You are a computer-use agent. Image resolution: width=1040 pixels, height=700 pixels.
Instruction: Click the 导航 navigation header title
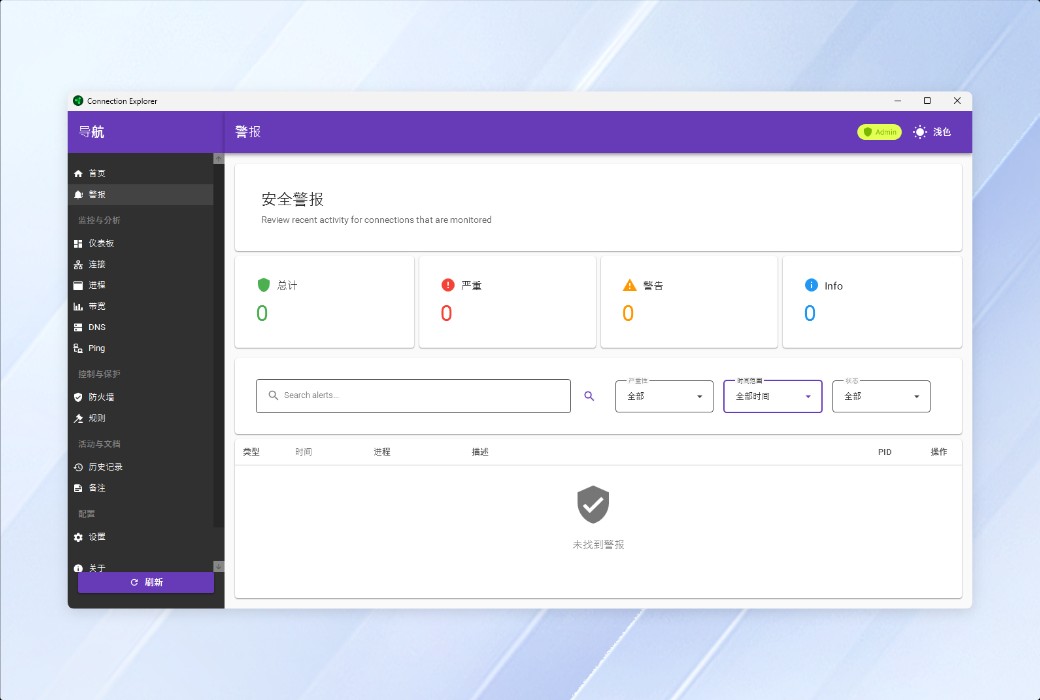click(92, 131)
